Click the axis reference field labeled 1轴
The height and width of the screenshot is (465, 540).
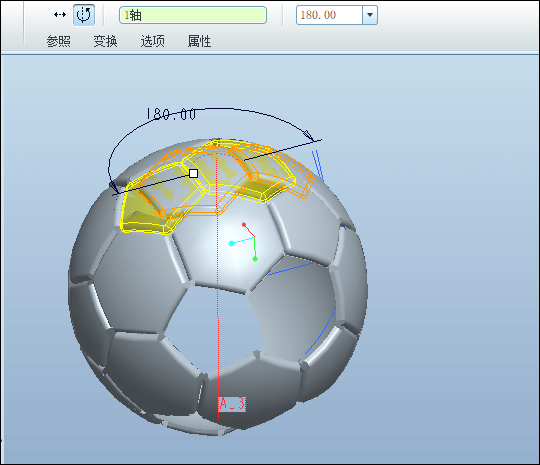coord(193,15)
